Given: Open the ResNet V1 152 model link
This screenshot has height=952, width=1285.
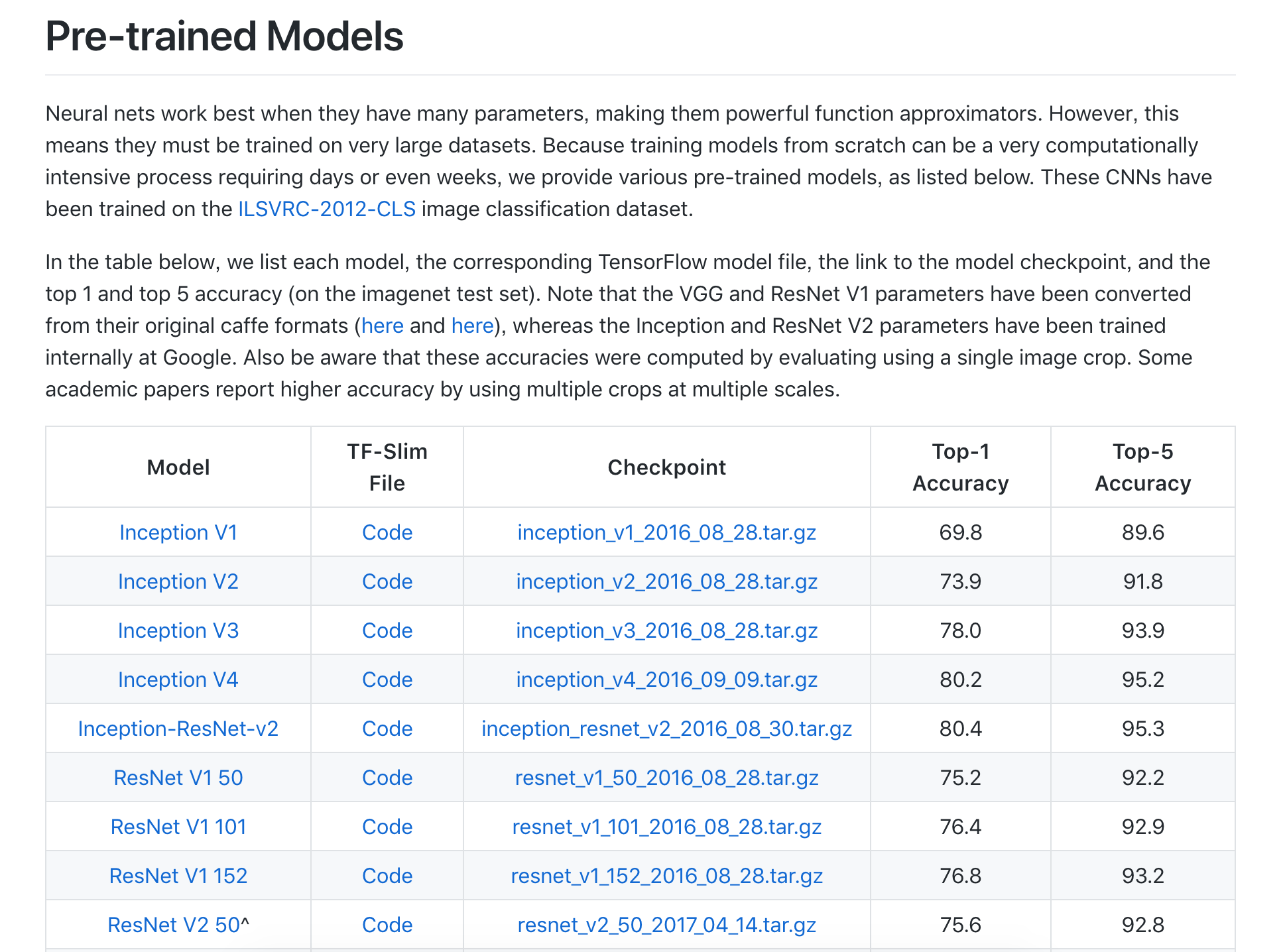Looking at the screenshot, I should click(x=178, y=876).
